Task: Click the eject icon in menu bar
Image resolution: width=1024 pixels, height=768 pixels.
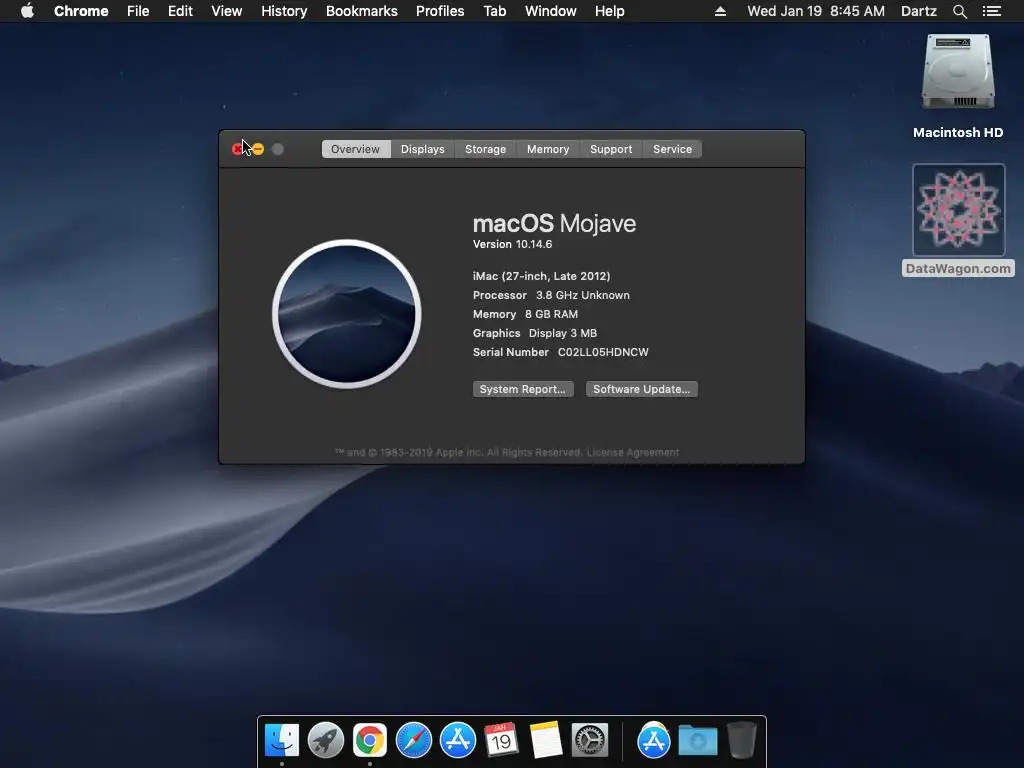Action: tap(720, 11)
